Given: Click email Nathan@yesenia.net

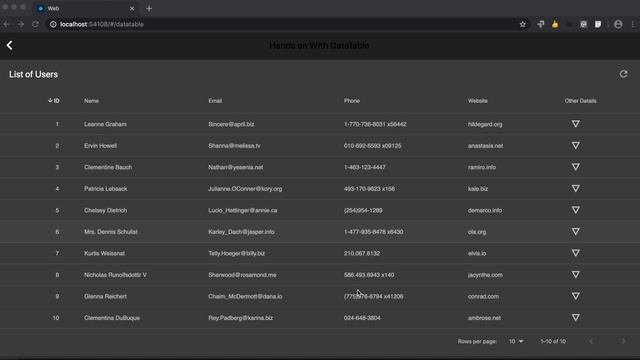Looking at the screenshot, I should tap(236, 167).
